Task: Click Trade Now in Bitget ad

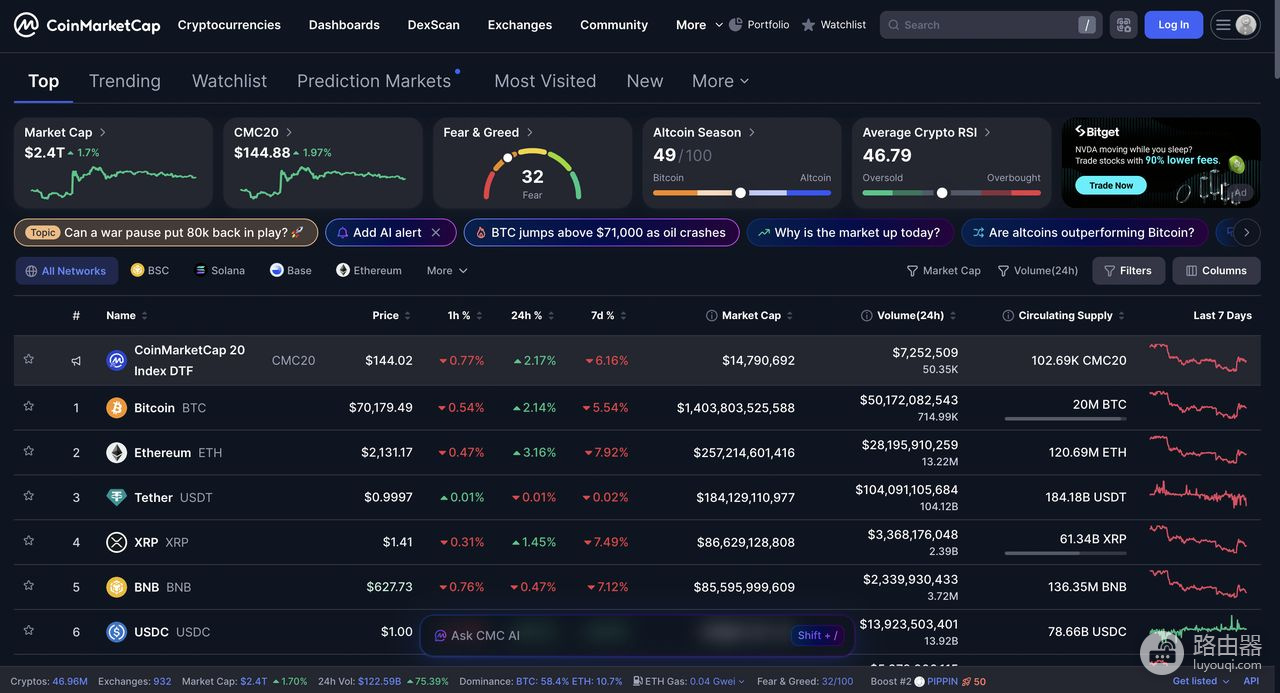Action: tap(1111, 185)
